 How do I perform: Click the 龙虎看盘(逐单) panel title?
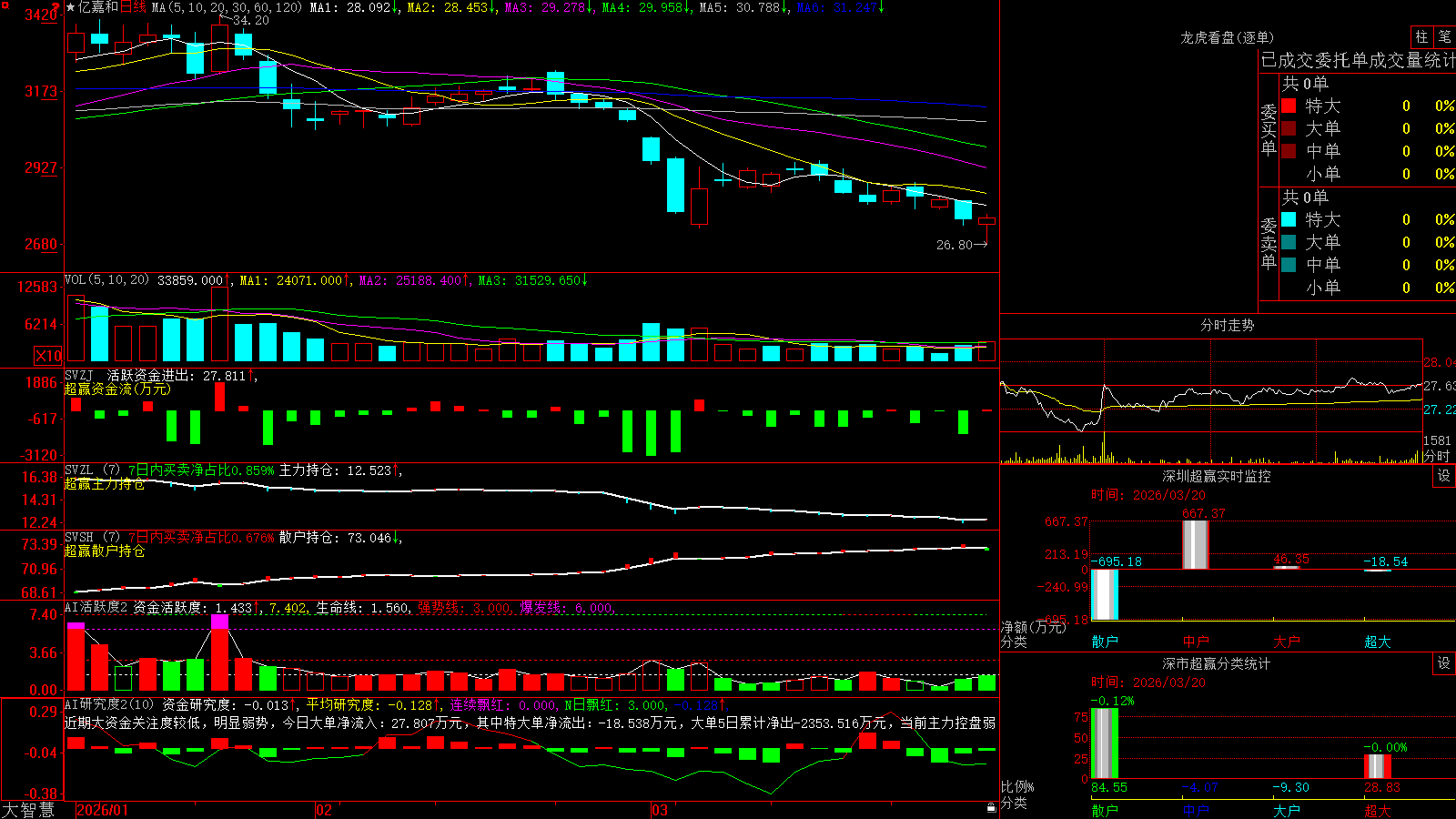tap(1227, 37)
